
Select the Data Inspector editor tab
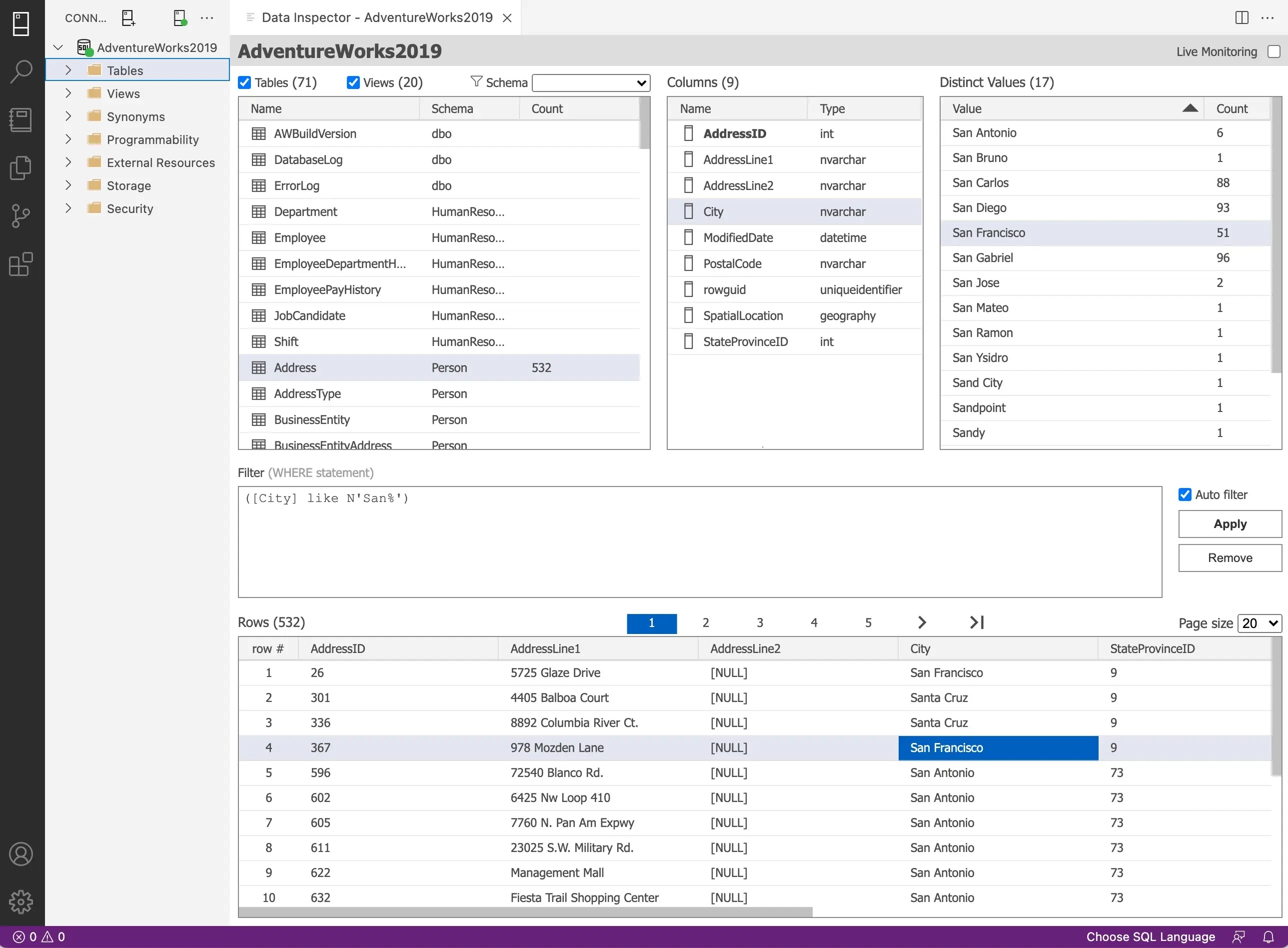(376, 18)
